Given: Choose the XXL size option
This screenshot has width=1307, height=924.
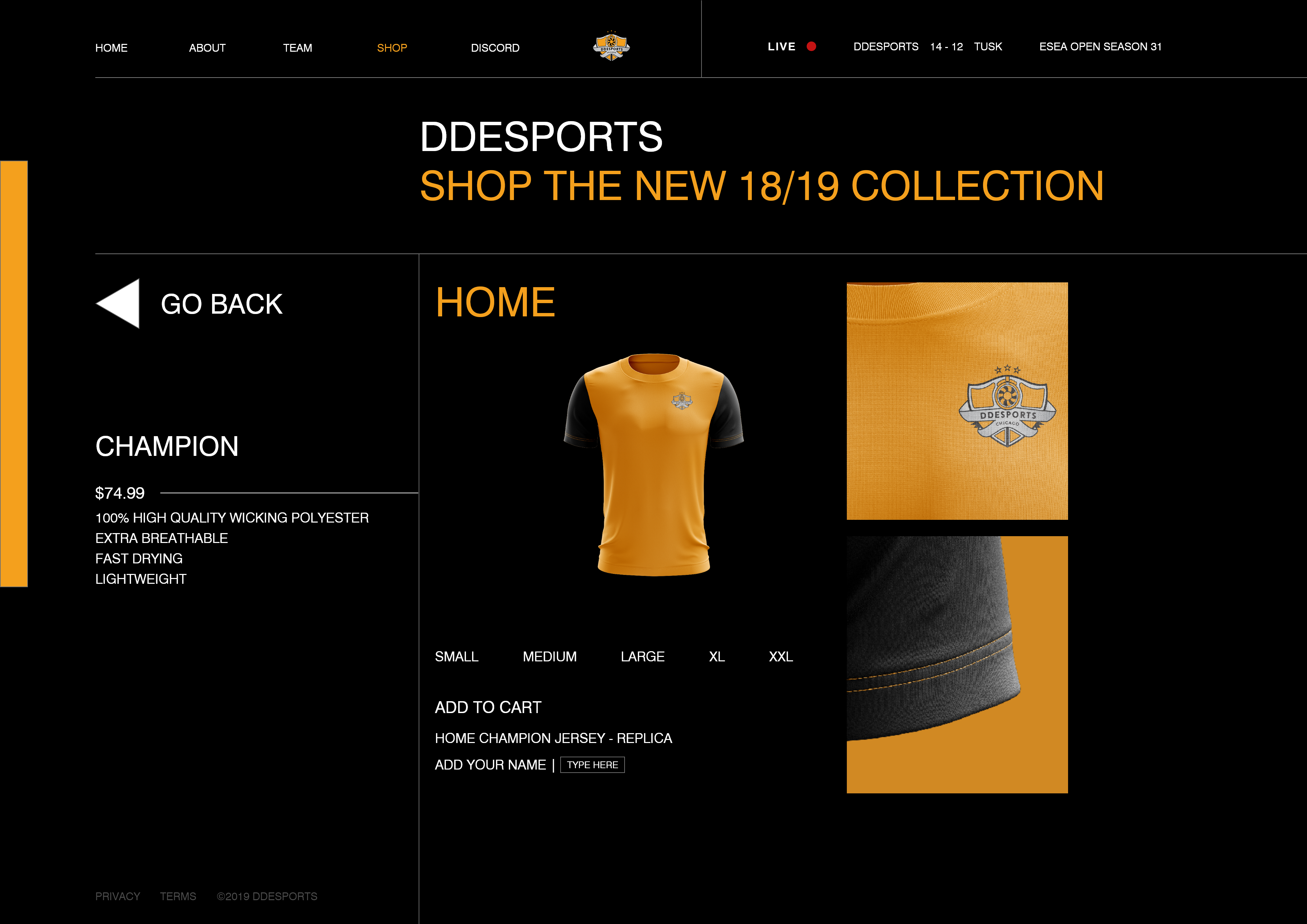Looking at the screenshot, I should 780,657.
